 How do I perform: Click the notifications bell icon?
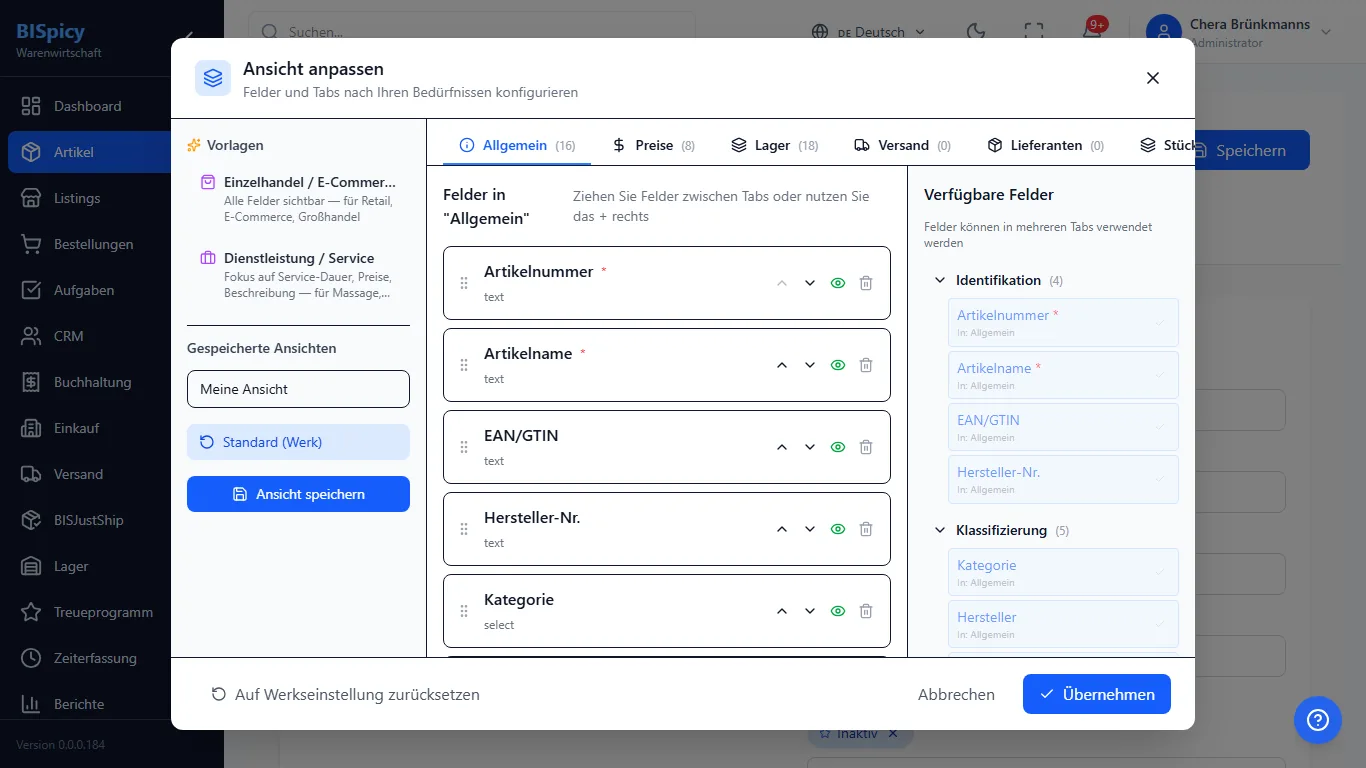click(x=1092, y=31)
